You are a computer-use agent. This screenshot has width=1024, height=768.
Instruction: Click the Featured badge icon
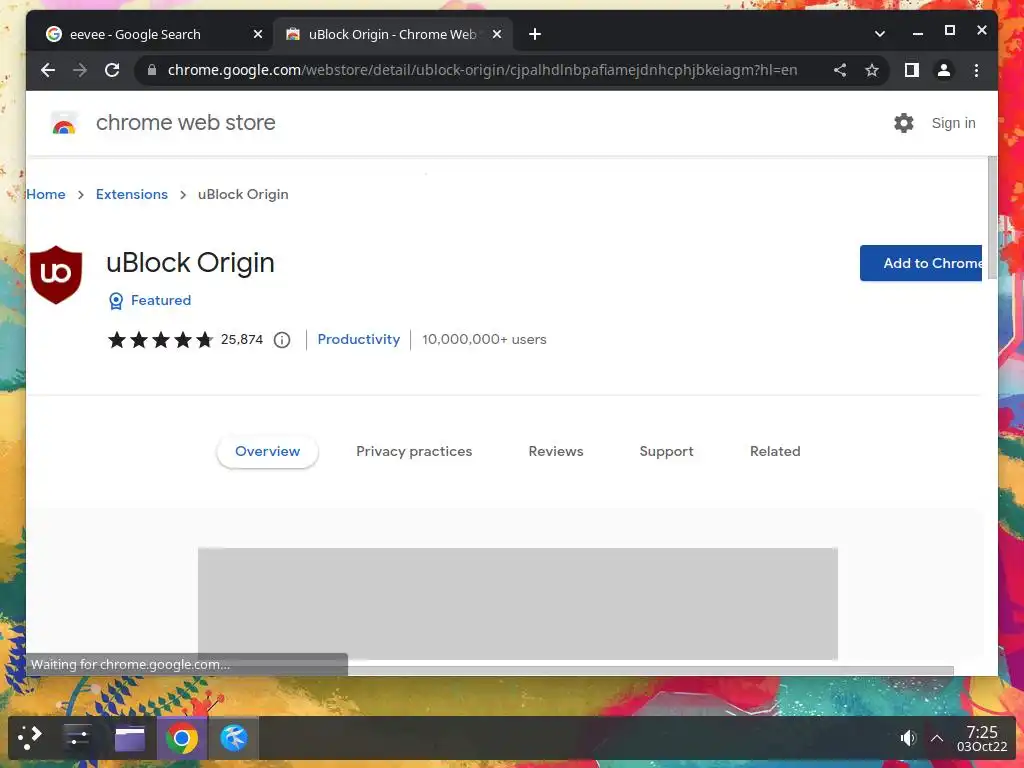(x=116, y=300)
